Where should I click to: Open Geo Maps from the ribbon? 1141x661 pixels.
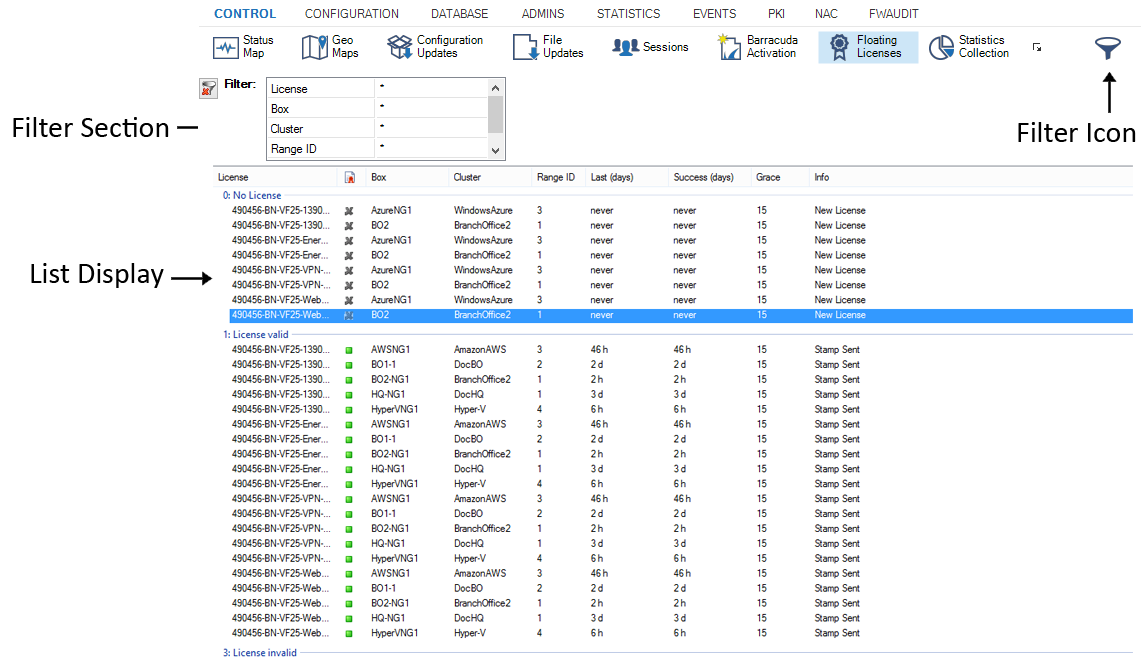click(330, 47)
